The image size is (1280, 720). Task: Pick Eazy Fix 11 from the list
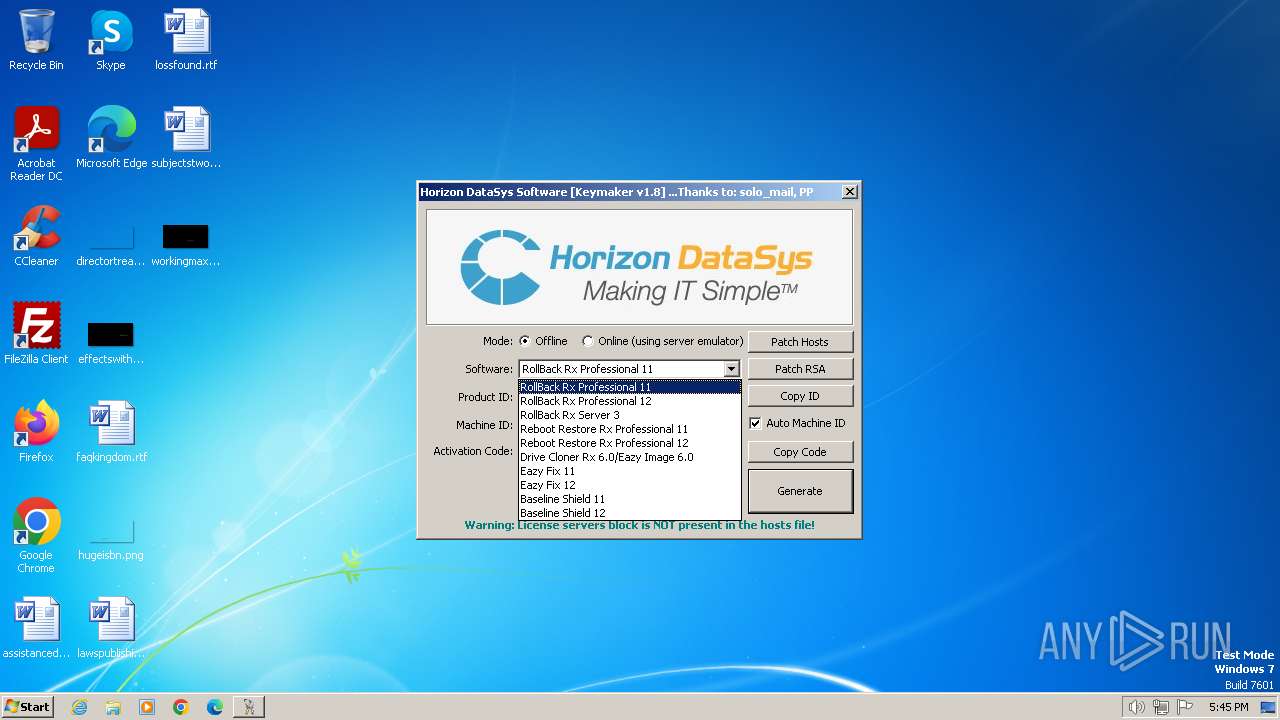(x=630, y=471)
